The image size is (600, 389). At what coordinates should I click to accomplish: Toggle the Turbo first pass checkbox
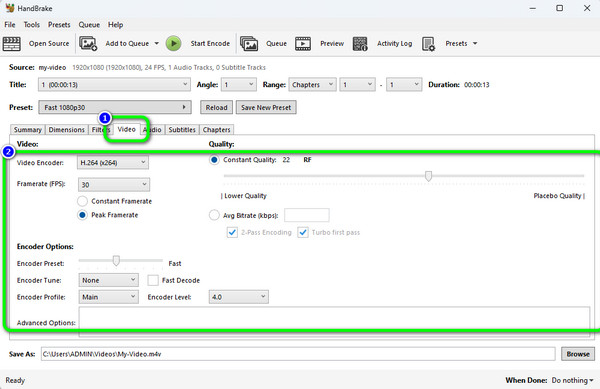coord(303,232)
